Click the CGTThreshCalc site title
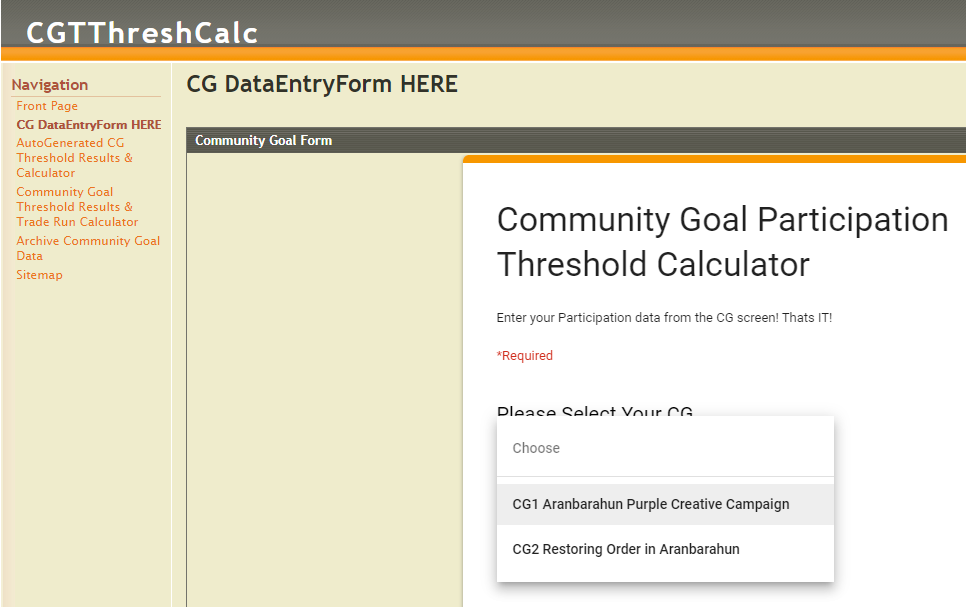This screenshot has height=607, width=966. 142,33
